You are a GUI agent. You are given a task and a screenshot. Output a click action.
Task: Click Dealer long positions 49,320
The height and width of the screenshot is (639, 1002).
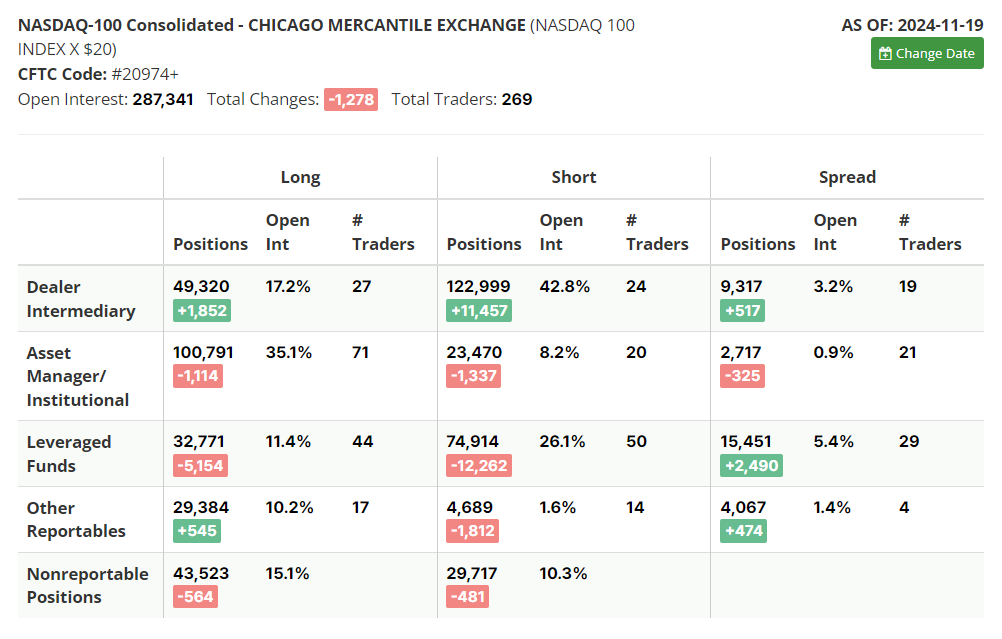201,287
